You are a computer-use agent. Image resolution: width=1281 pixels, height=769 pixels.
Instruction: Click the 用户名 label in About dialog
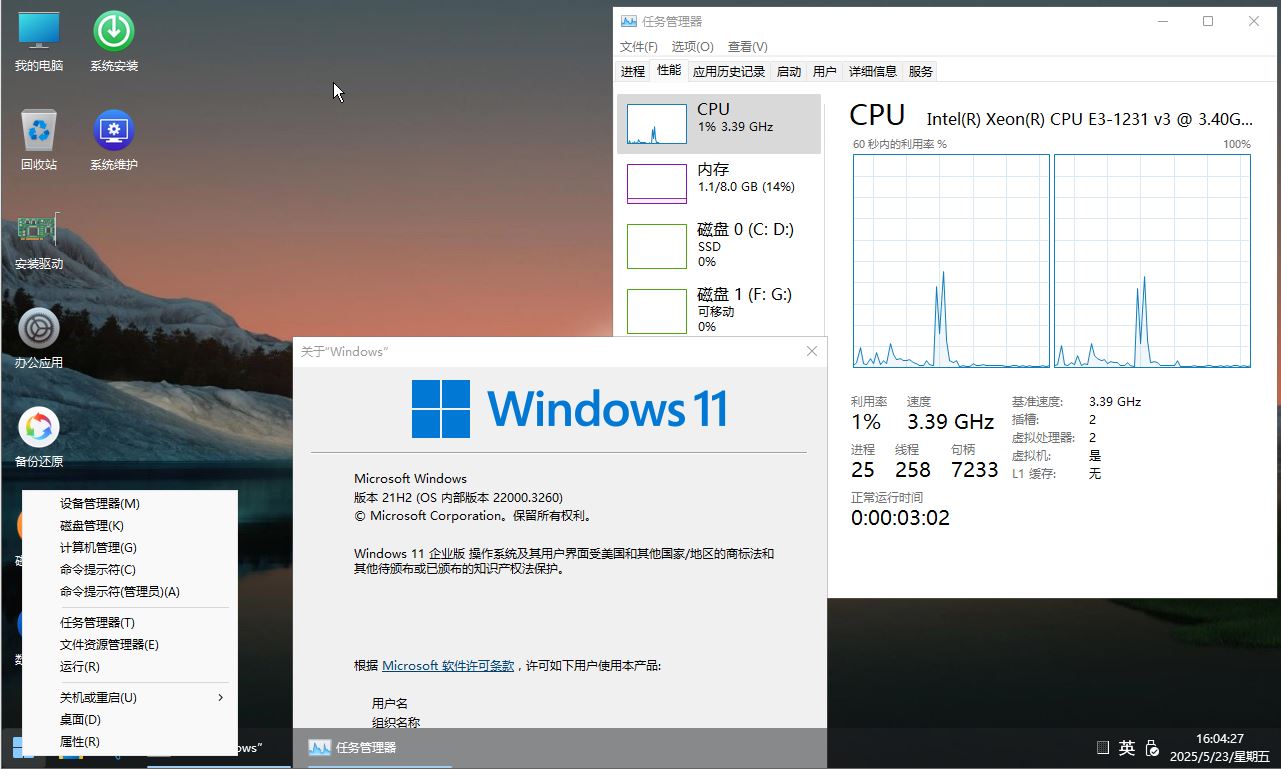point(390,704)
